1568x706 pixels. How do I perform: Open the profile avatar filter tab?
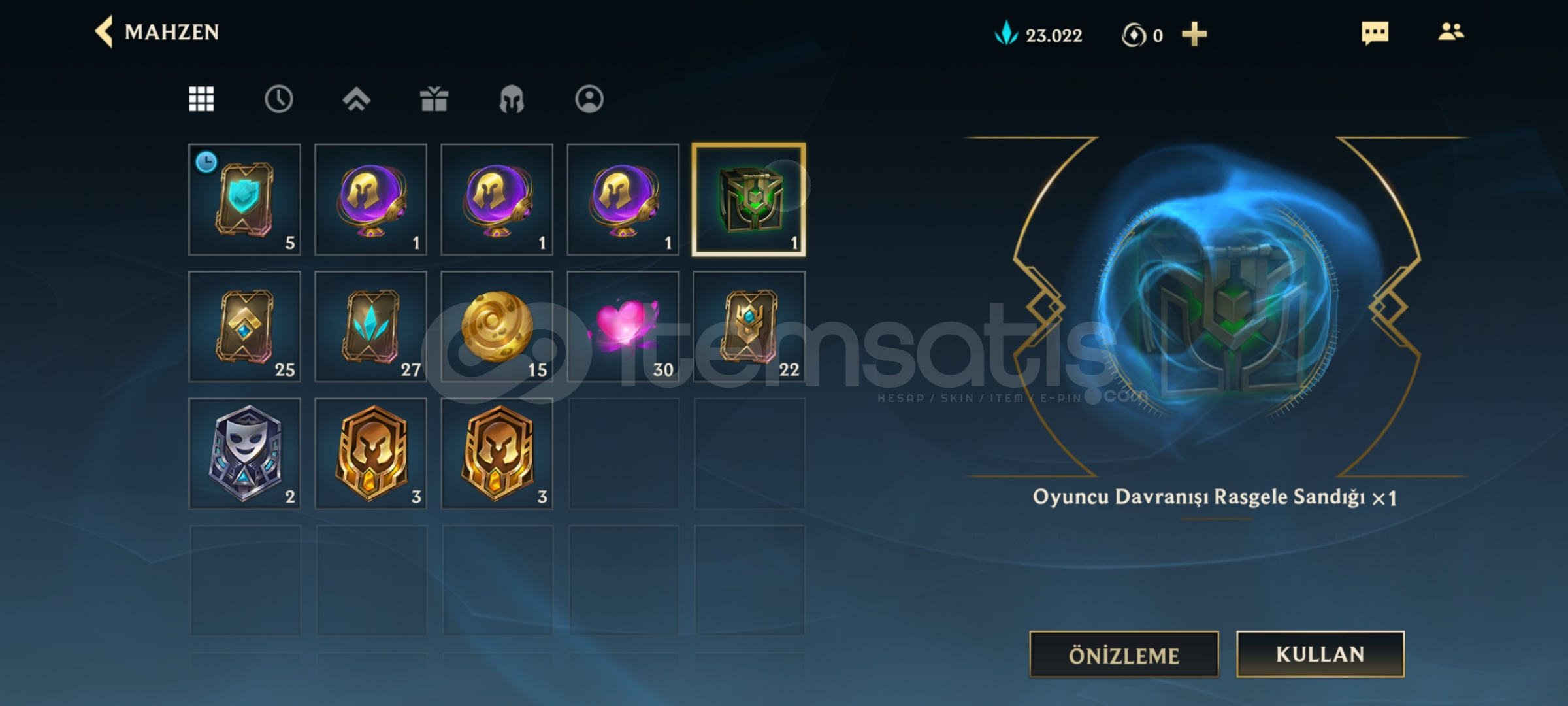589,99
